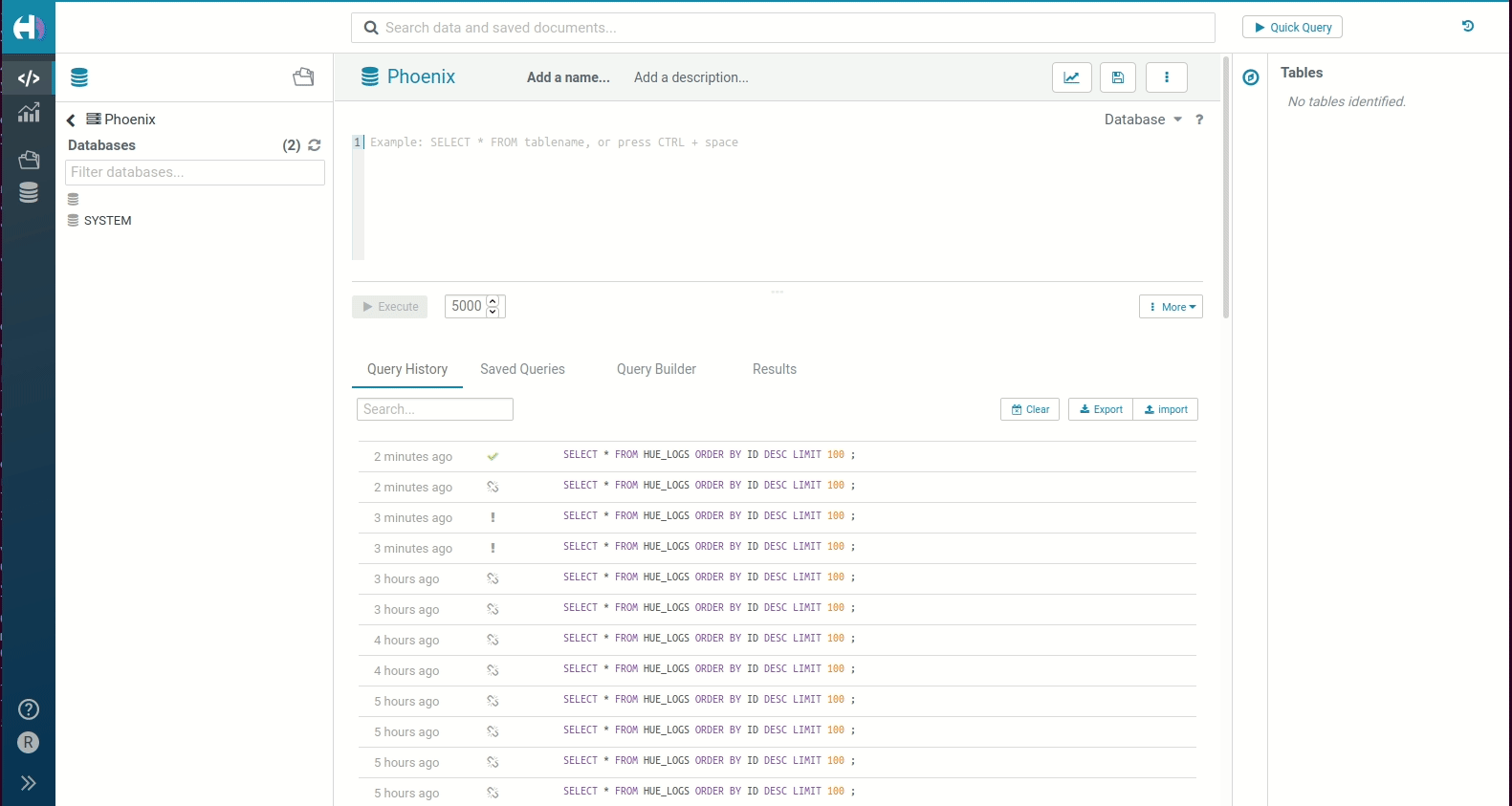The width and height of the screenshot is (1512, 806).
Task: Click the Clear history button
Action: click(1030, 409)
